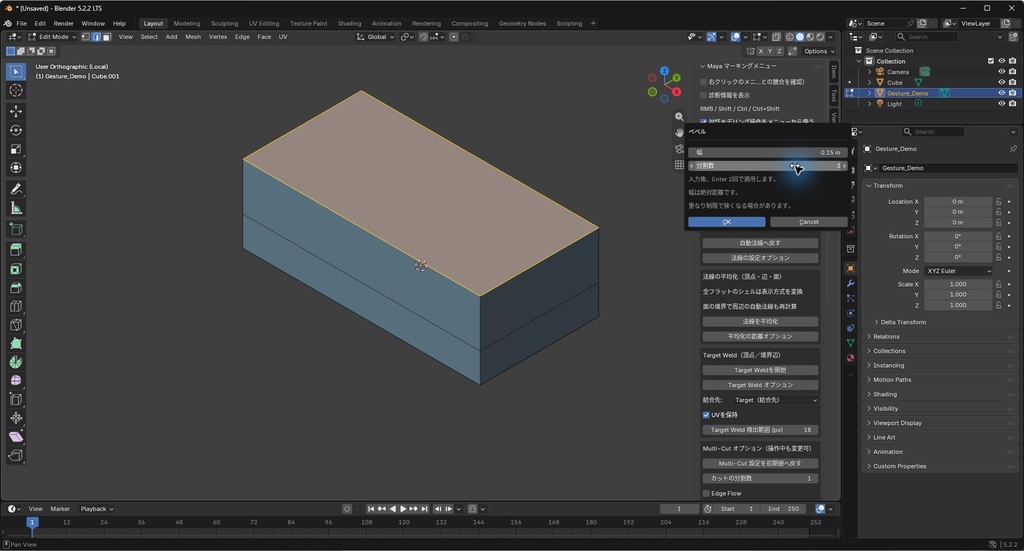This screenshot has height=551, width=1024.
Task: Select the Loop Cut tool
Action: pos(16,306)
